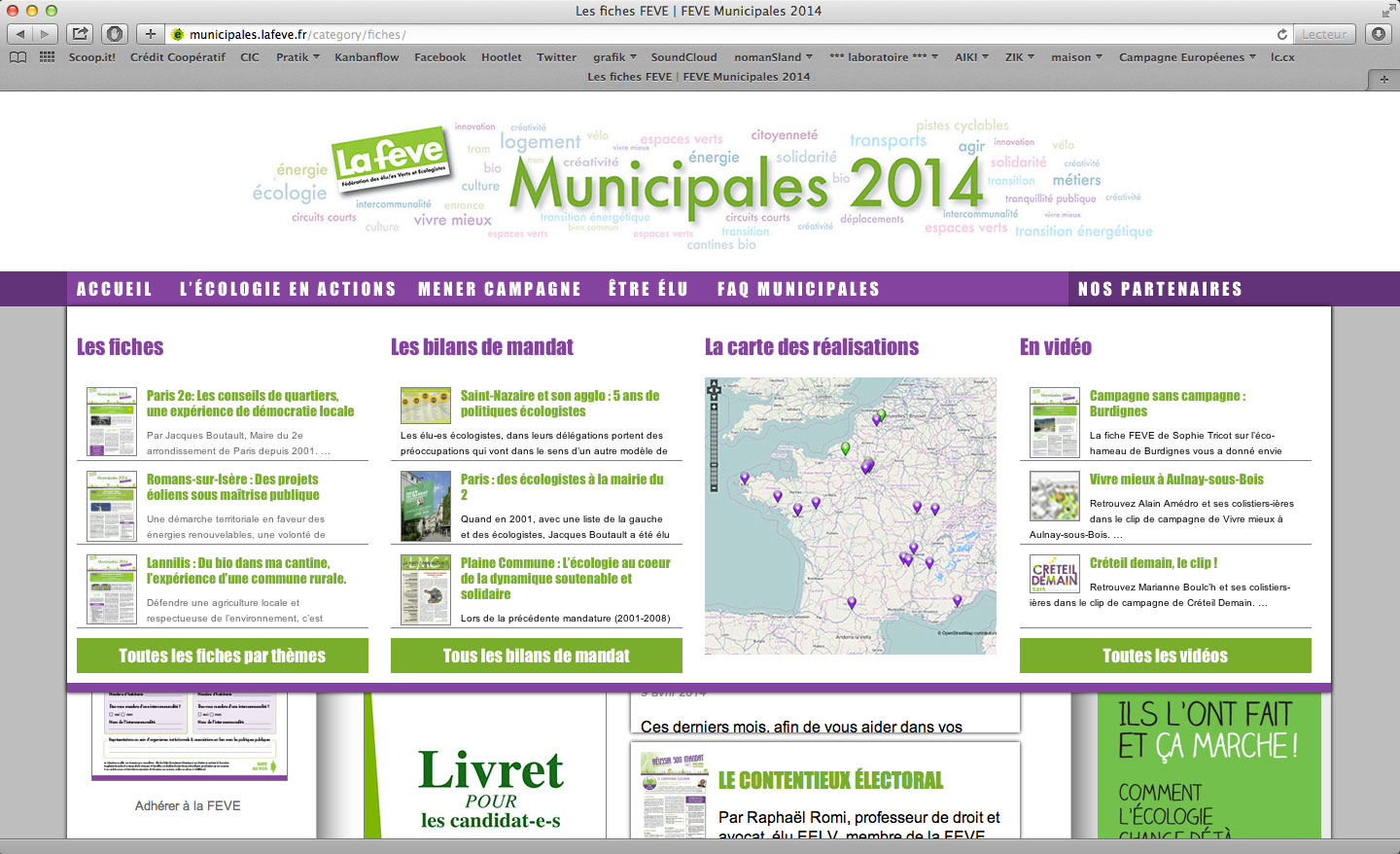This screenshot has width=1400, height=854.
Task: Open Vivre mieux à Aulnay-sous-Bois link
Action: 1176,480
